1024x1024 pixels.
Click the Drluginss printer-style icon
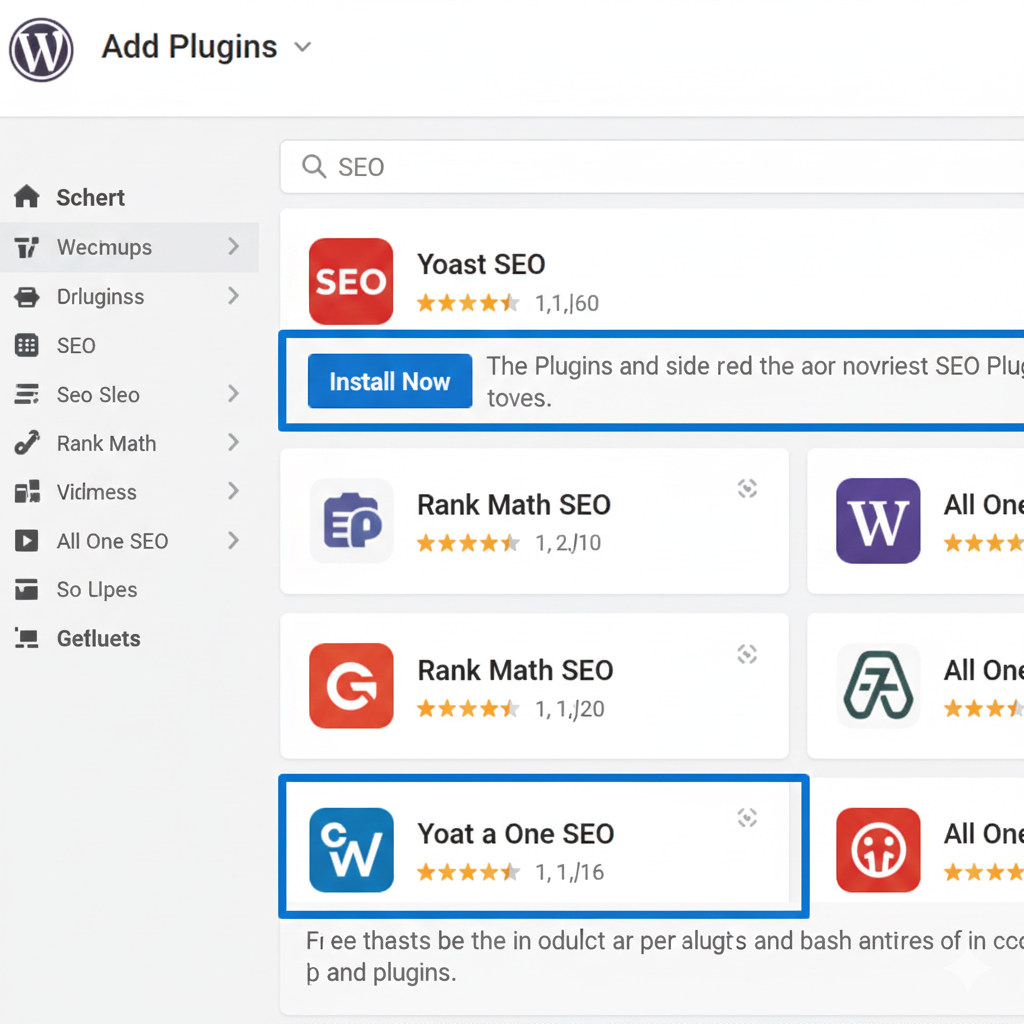[27, 296]
